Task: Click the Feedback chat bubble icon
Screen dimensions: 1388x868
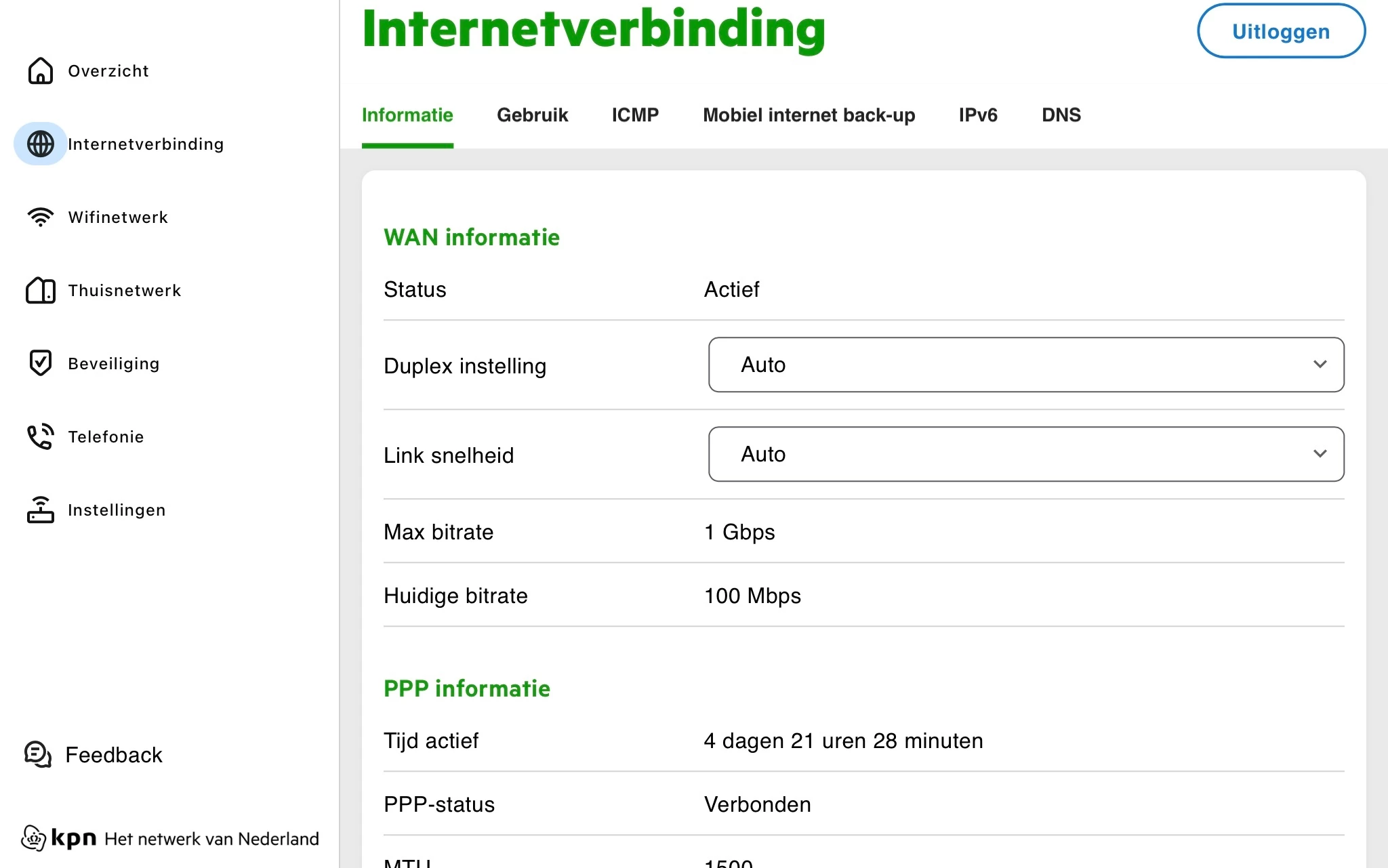Action: coord(38,754)
